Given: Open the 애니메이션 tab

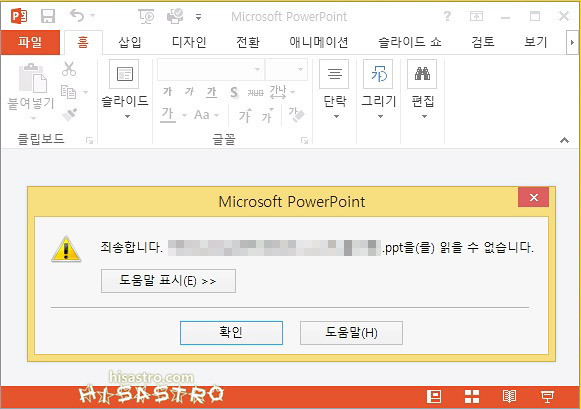Looking at the screenshot, I should pos(319,42).
